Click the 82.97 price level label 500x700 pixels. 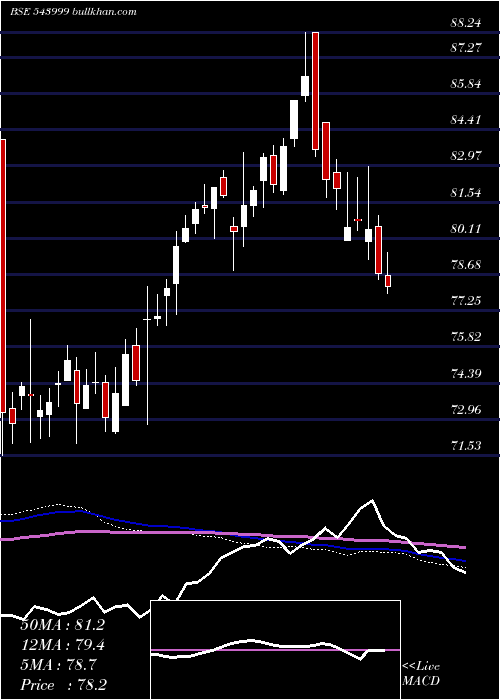pos(466,156)
